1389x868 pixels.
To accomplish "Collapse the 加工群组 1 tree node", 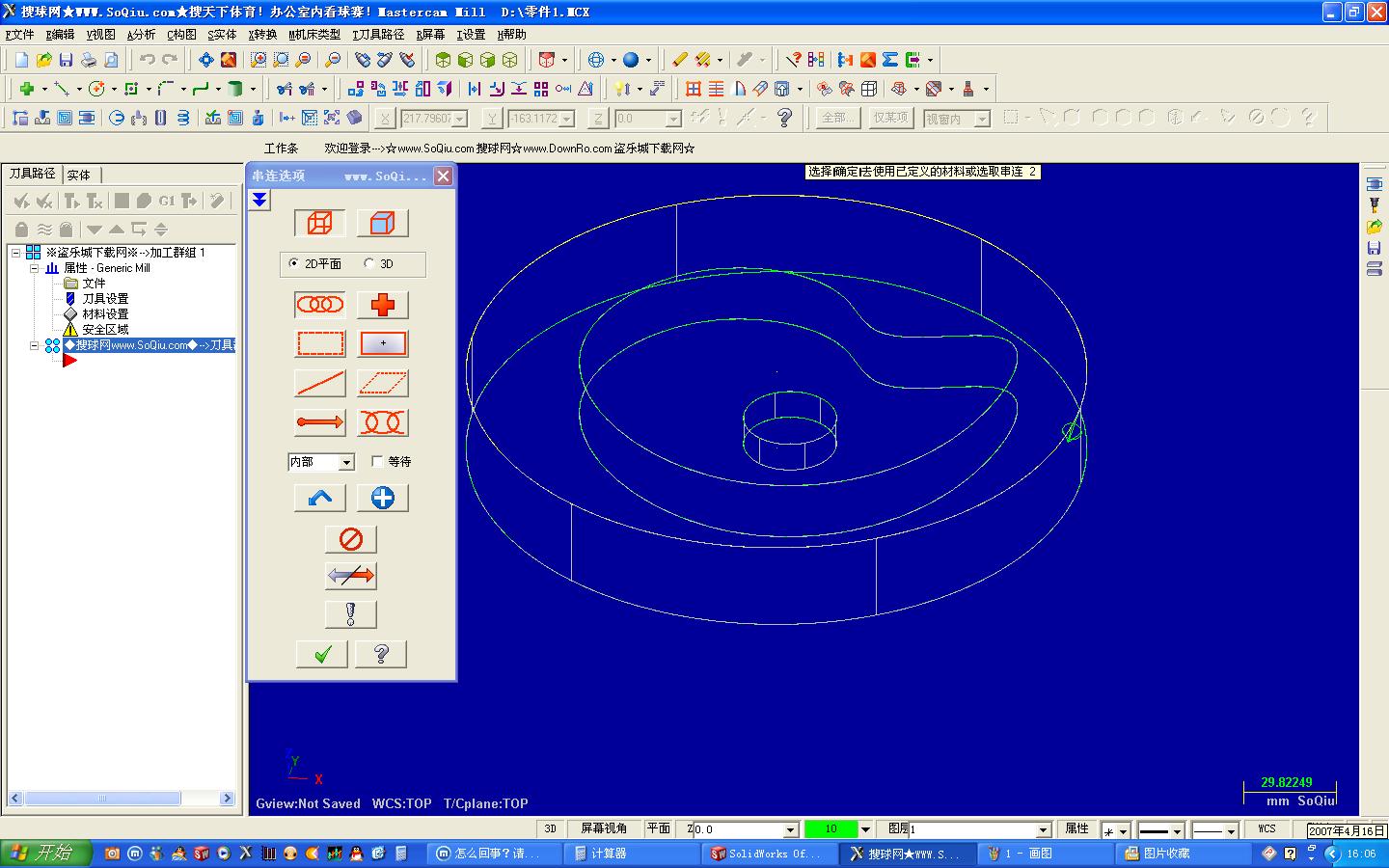I will tap(16, 253).
